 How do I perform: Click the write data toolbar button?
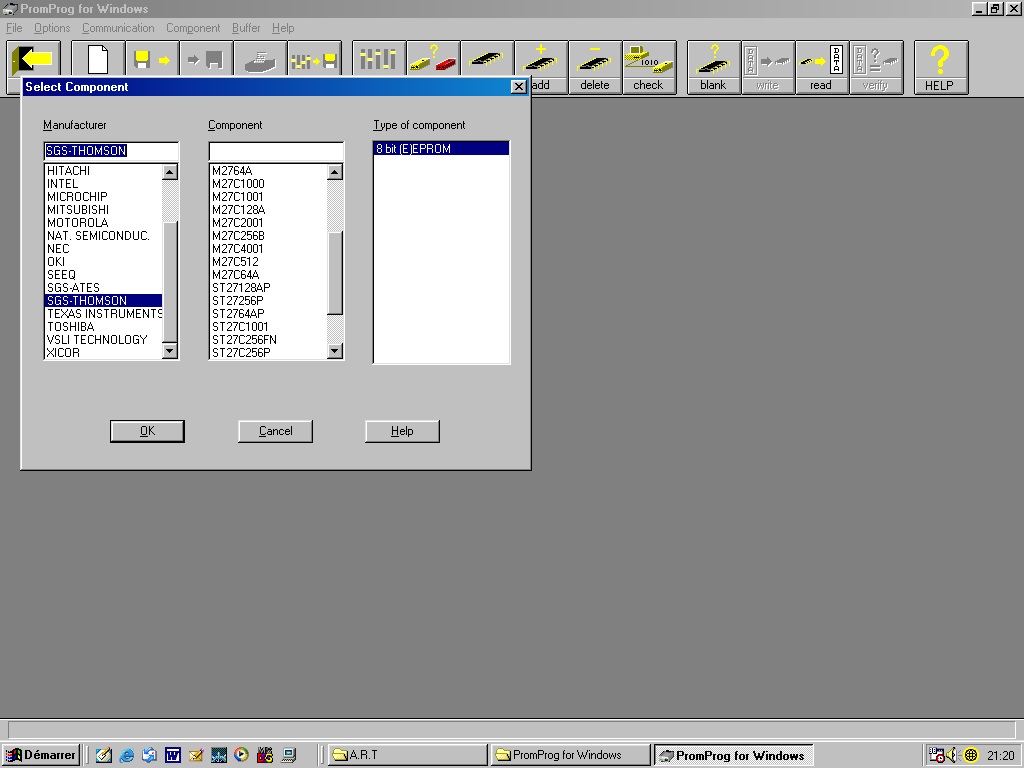(x=768, y=67)
